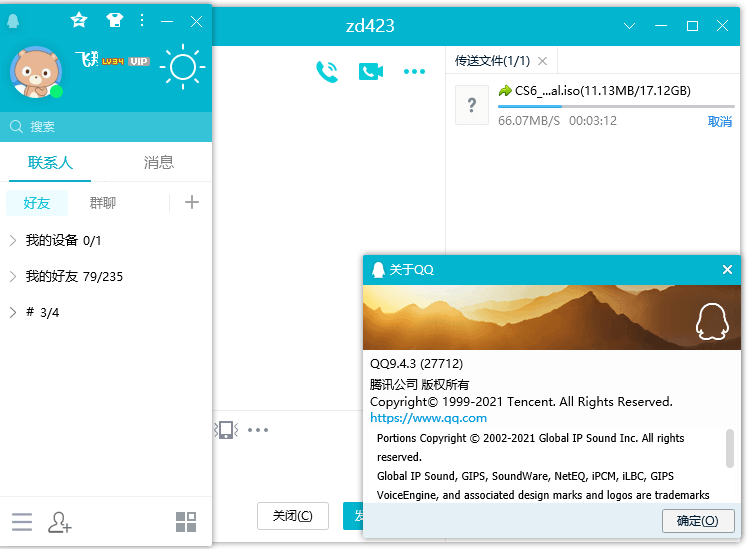
Task: Switch to the 消息 tab
Action: click(x=159, y=163)
